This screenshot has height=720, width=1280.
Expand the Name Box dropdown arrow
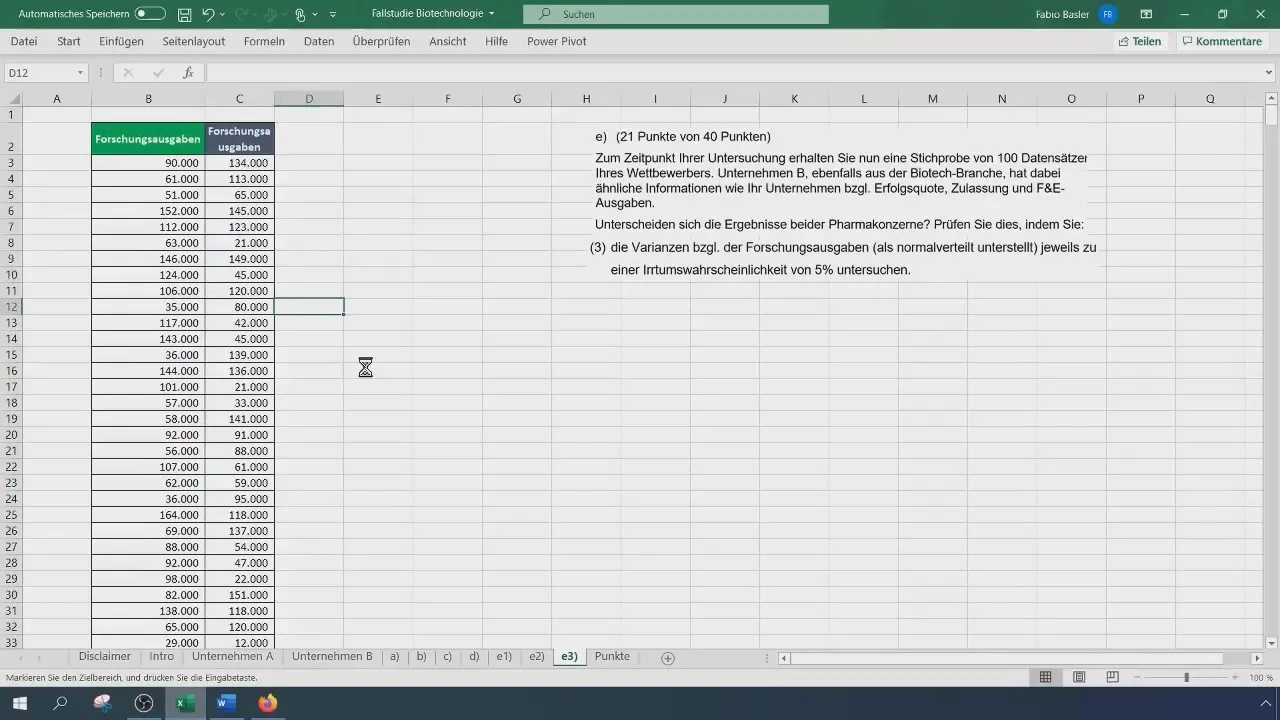pyautogui.click(x=80, y=73)
